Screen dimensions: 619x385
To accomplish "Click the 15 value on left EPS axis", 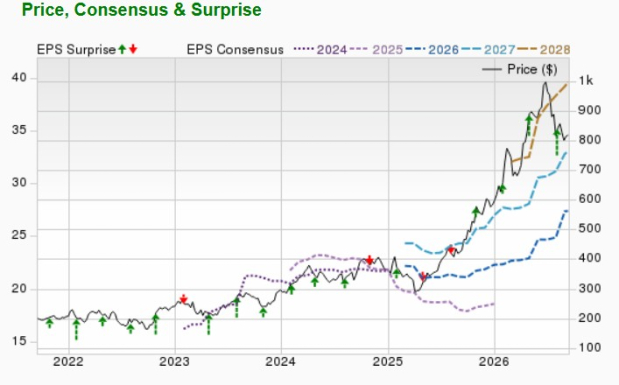I will [19, 341].
